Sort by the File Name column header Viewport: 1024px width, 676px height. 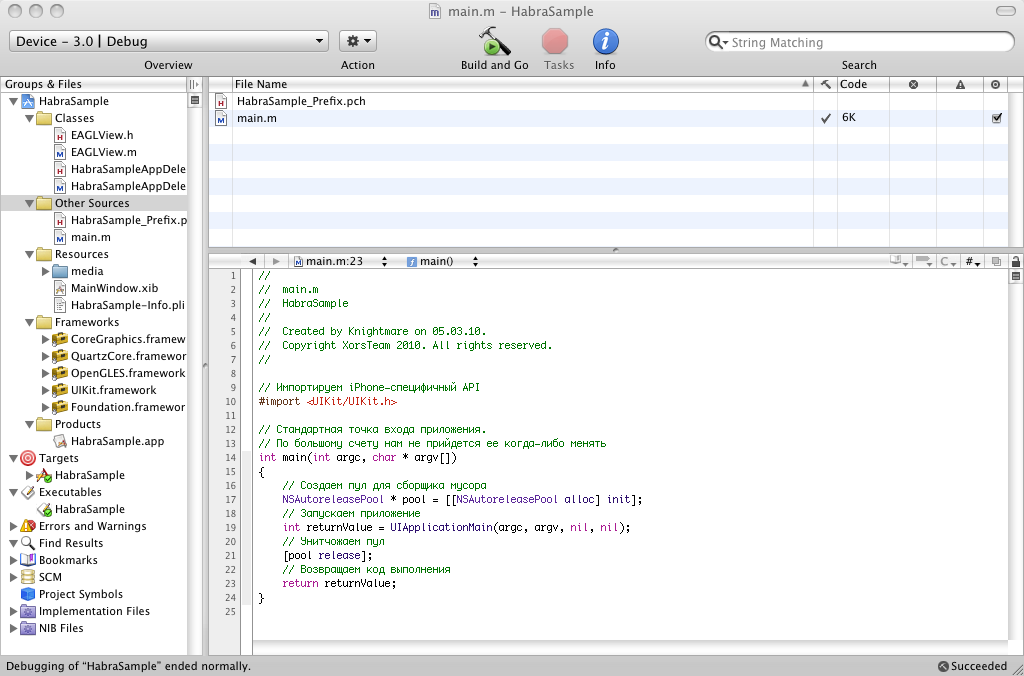point(522,84)
